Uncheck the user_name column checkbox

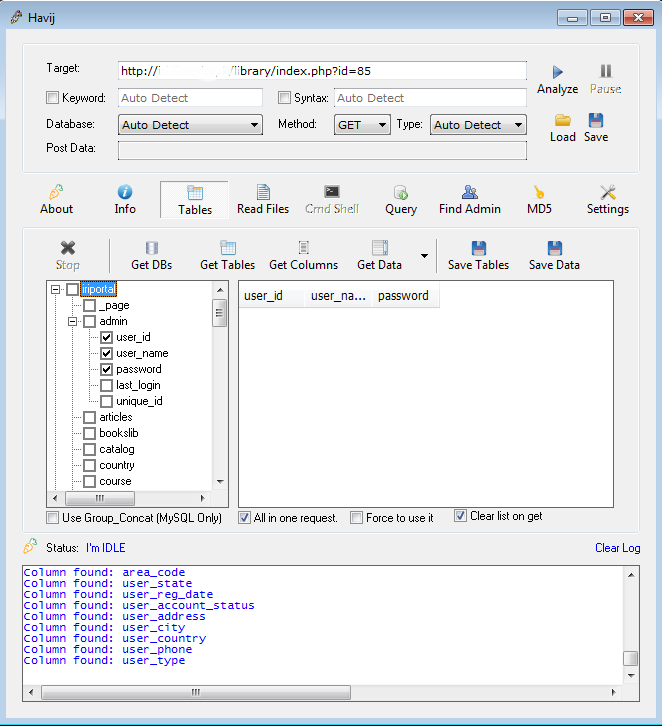point(106,354)
